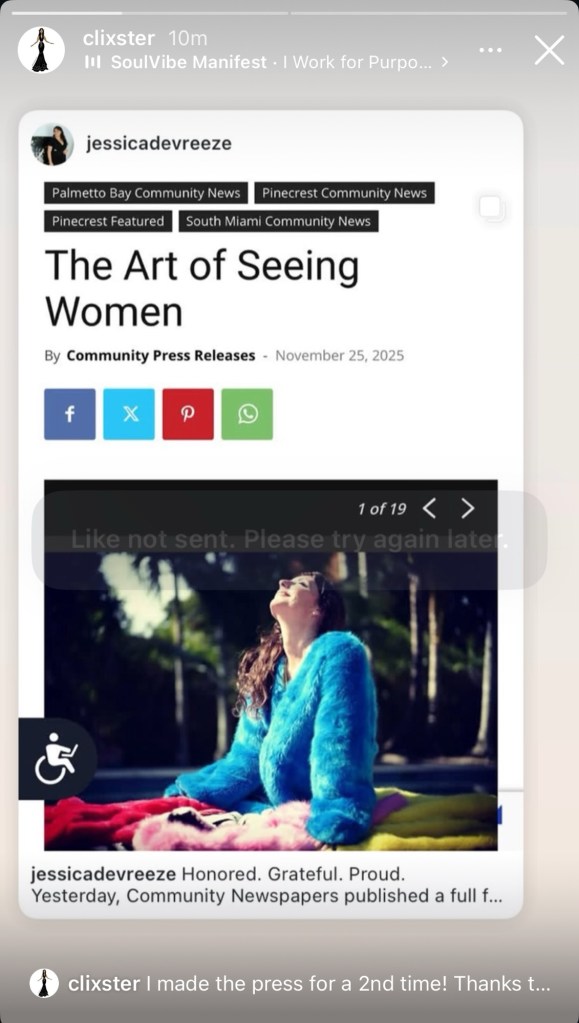
Task: Expand the SoulVibe Manifest music chevron
Action: pos(445,63)
